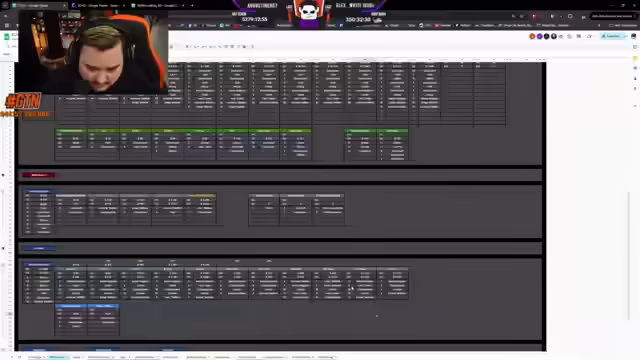640x360 pixels.
Task: Open the all sheets list button
Action: click(x=19, y=357)
